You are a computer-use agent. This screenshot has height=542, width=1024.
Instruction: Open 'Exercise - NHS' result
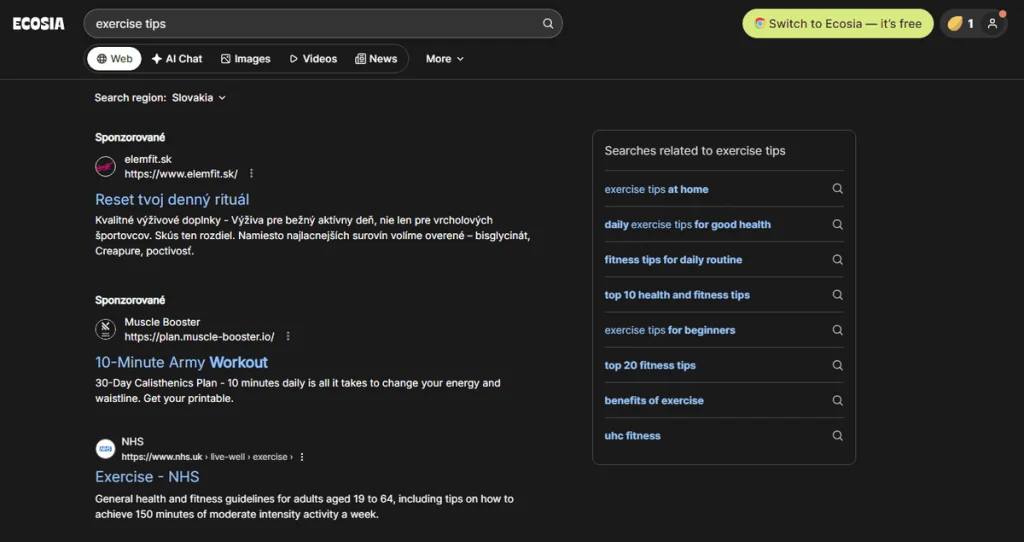[x=148, y=477]
